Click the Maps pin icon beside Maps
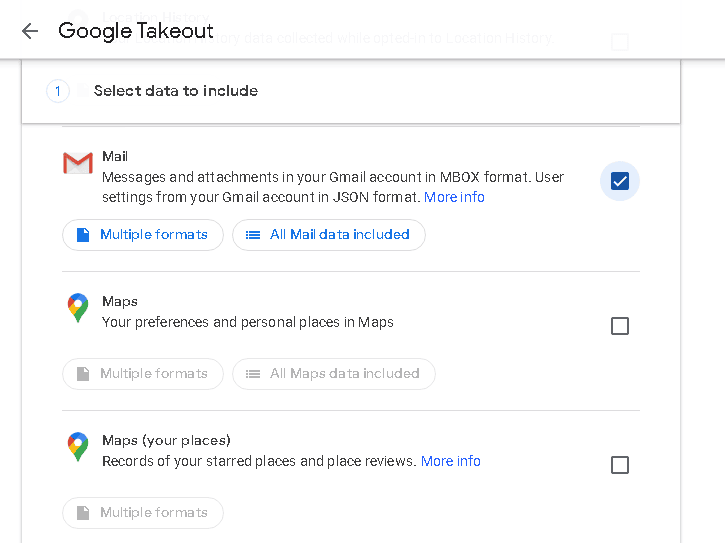The image size is (725, 543). (78, 308)
